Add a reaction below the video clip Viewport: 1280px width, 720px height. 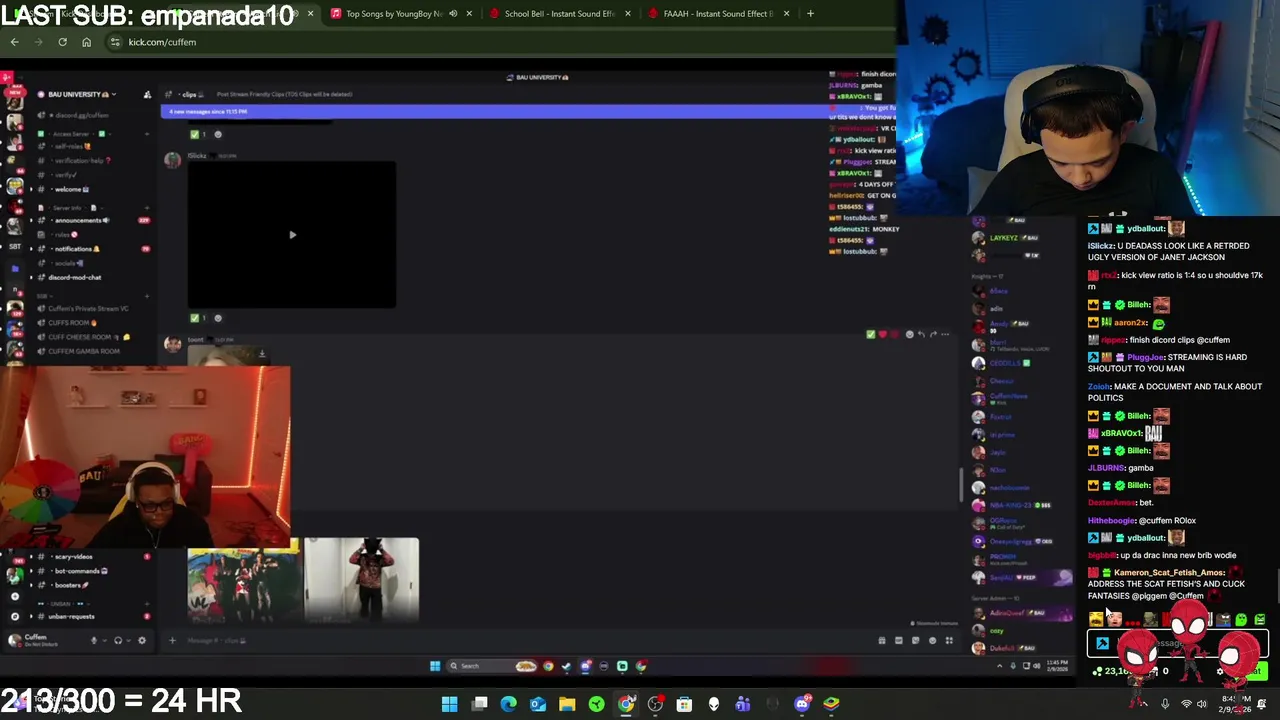[218, 318]
